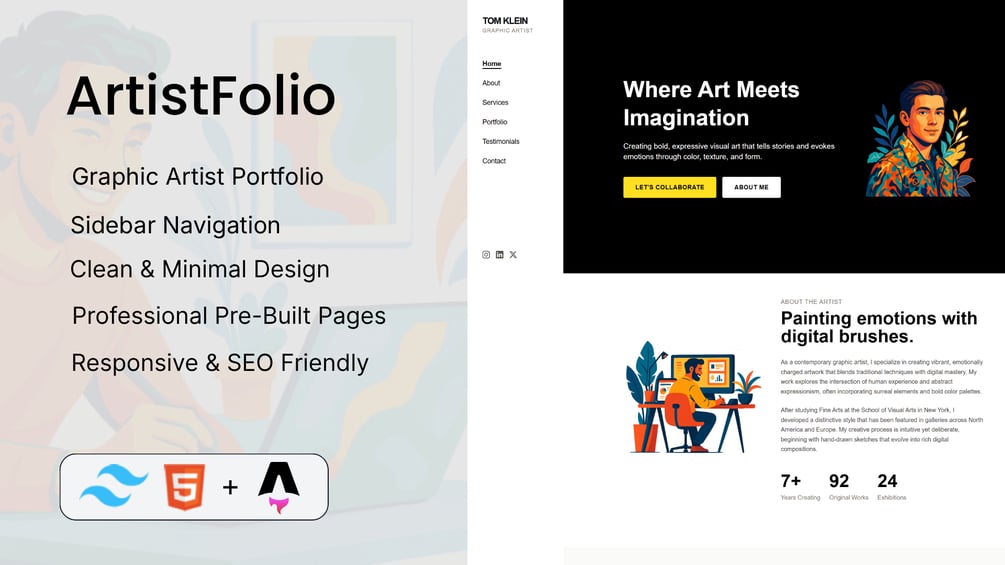Open the About sidebar link
This screenshot has height=565, width=1005.
tap(491, 83)
